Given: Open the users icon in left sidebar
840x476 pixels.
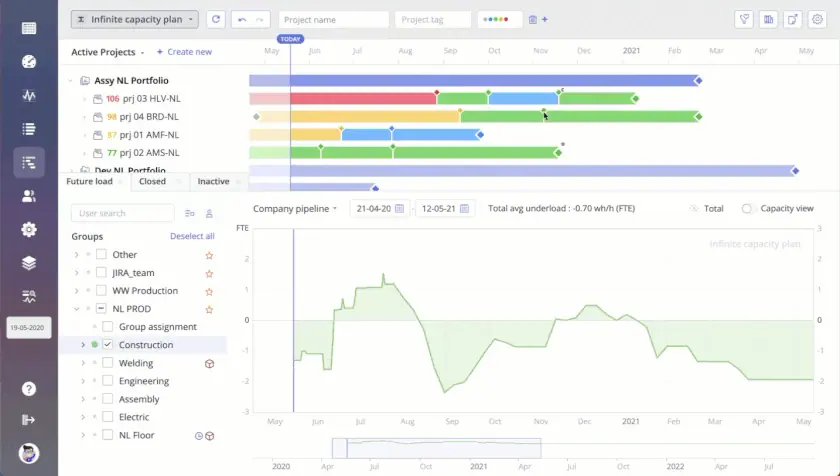Looking at the screenshot, I should pos(28,196).
